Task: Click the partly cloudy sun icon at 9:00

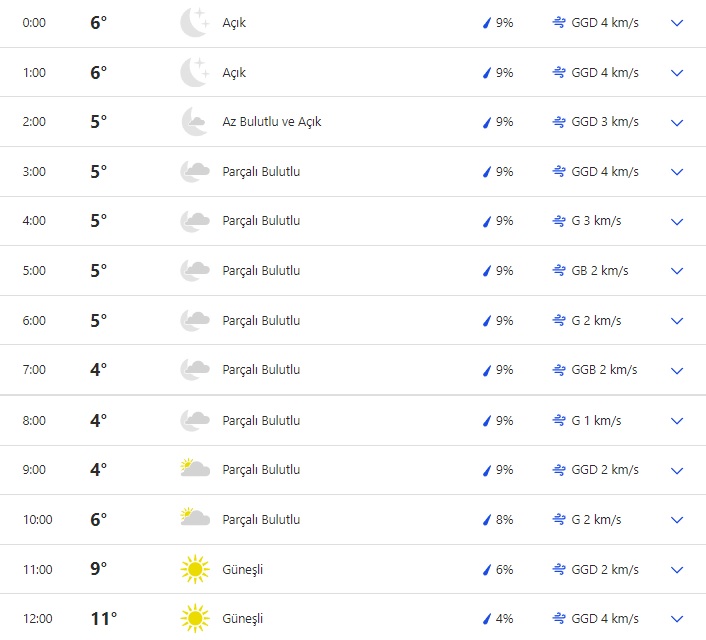Action: tap(194, 469)
